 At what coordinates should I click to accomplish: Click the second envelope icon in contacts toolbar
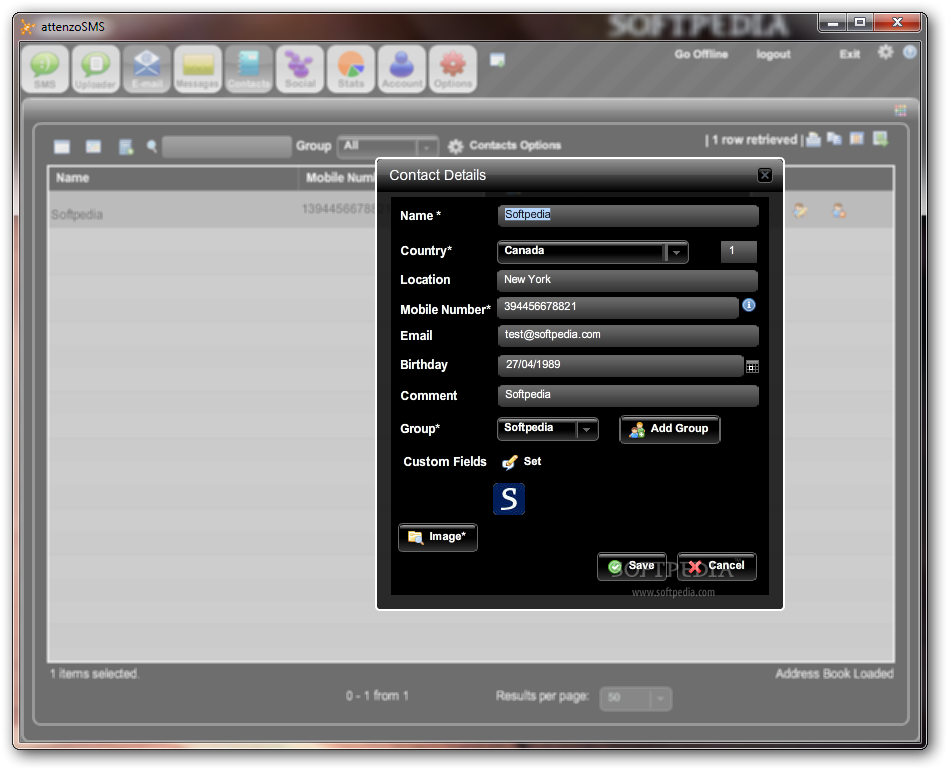93,146
